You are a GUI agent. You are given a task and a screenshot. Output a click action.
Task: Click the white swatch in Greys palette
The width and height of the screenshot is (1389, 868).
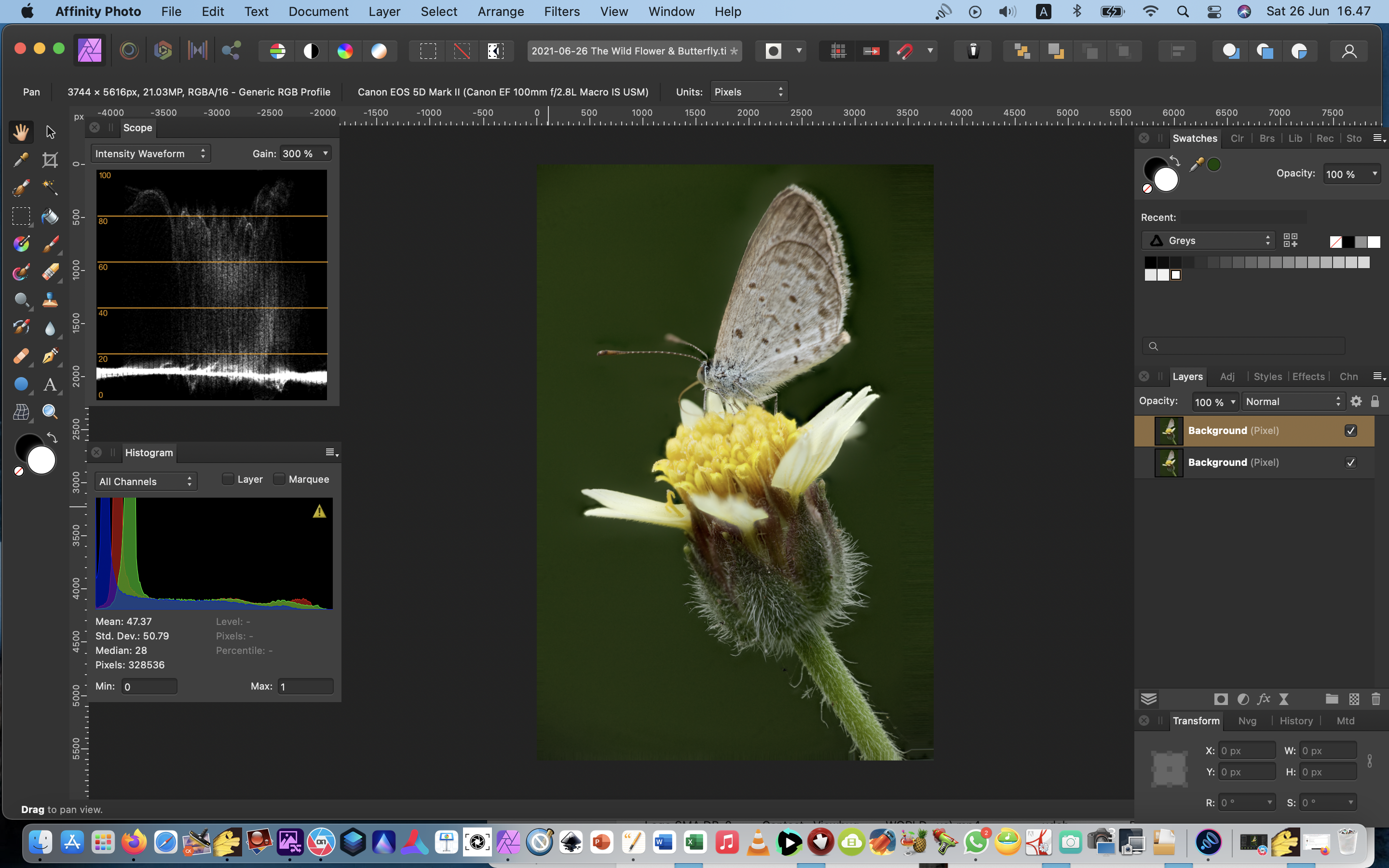(1175, 275)
